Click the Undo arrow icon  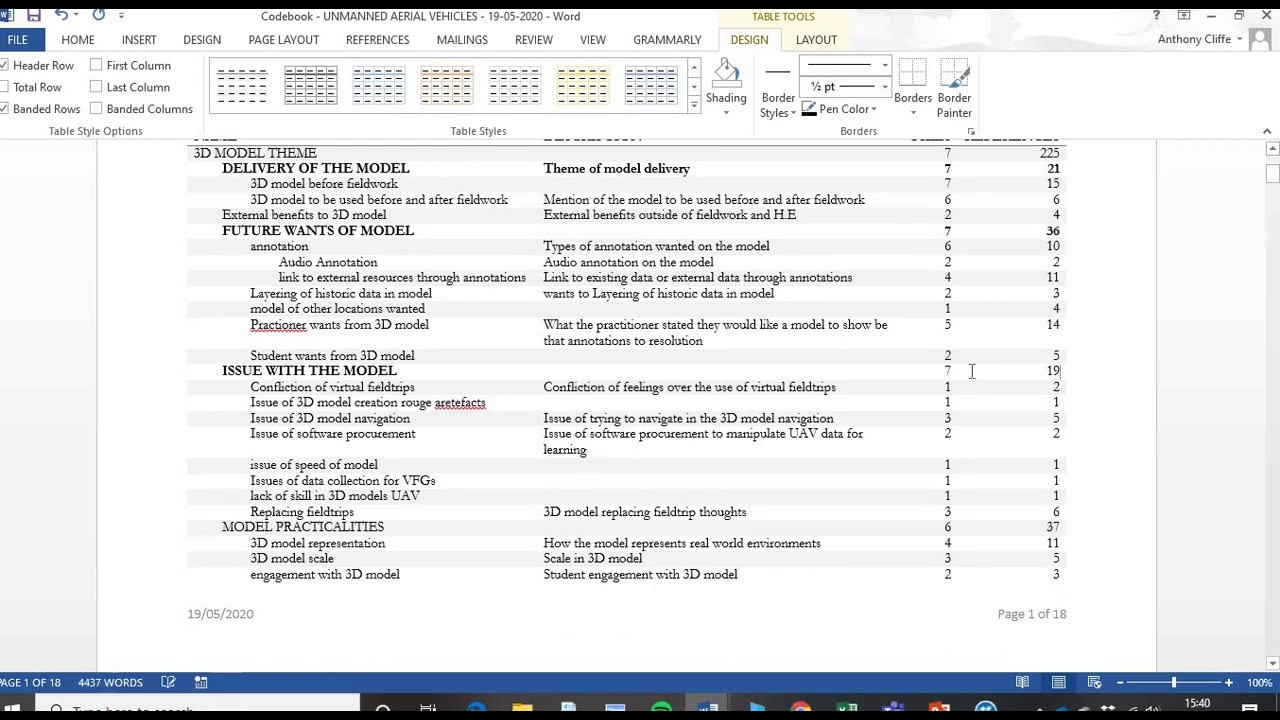point(61,15)
